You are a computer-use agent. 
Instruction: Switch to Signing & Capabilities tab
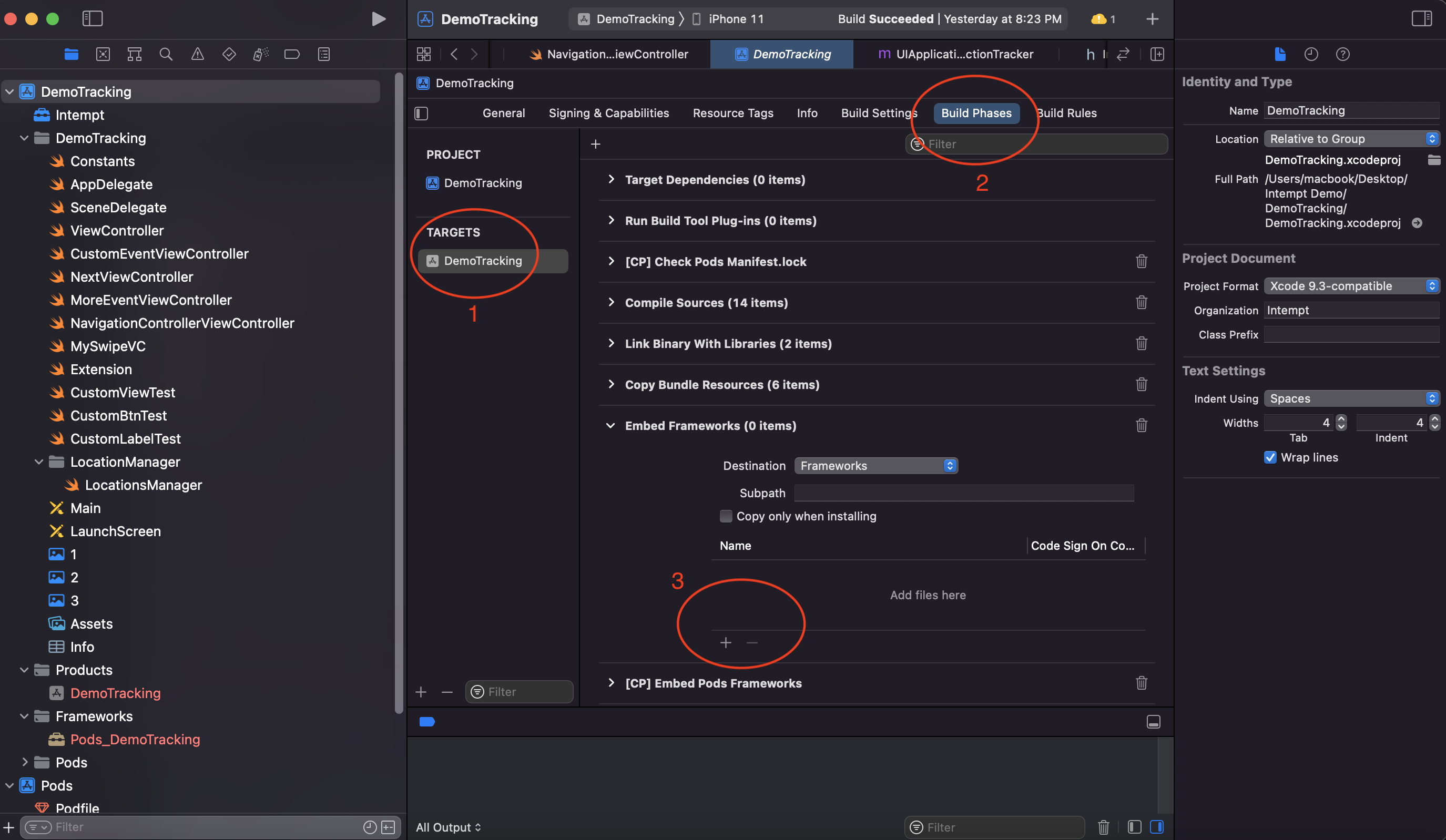[x=608, y=113]
